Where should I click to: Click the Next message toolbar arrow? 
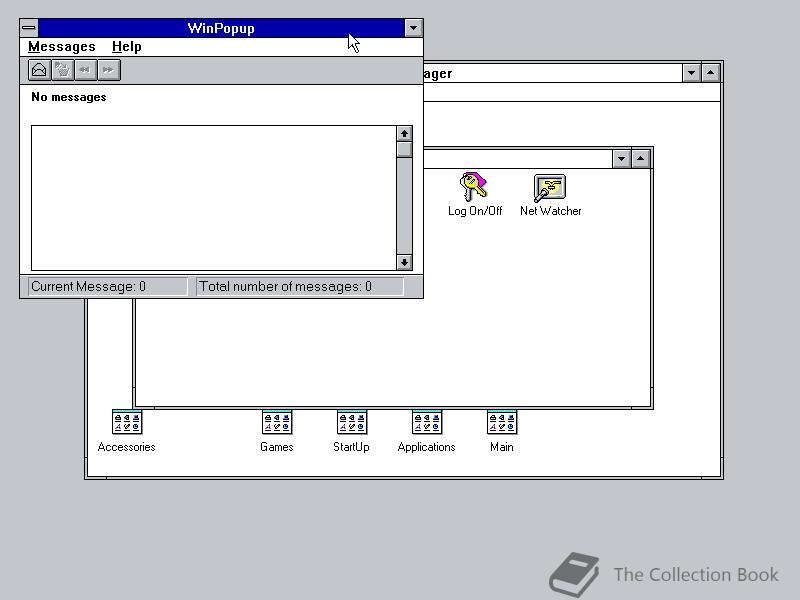(108, 70)
